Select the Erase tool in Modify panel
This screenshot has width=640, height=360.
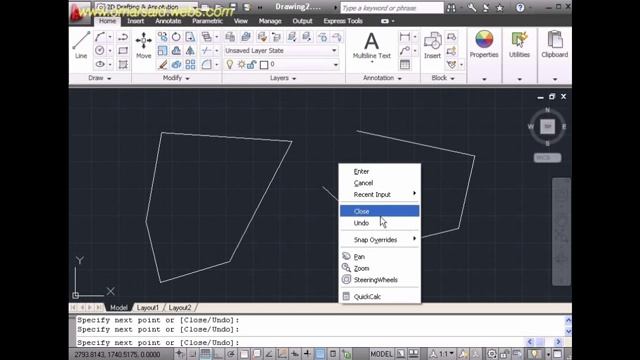[x=162, y=64]
